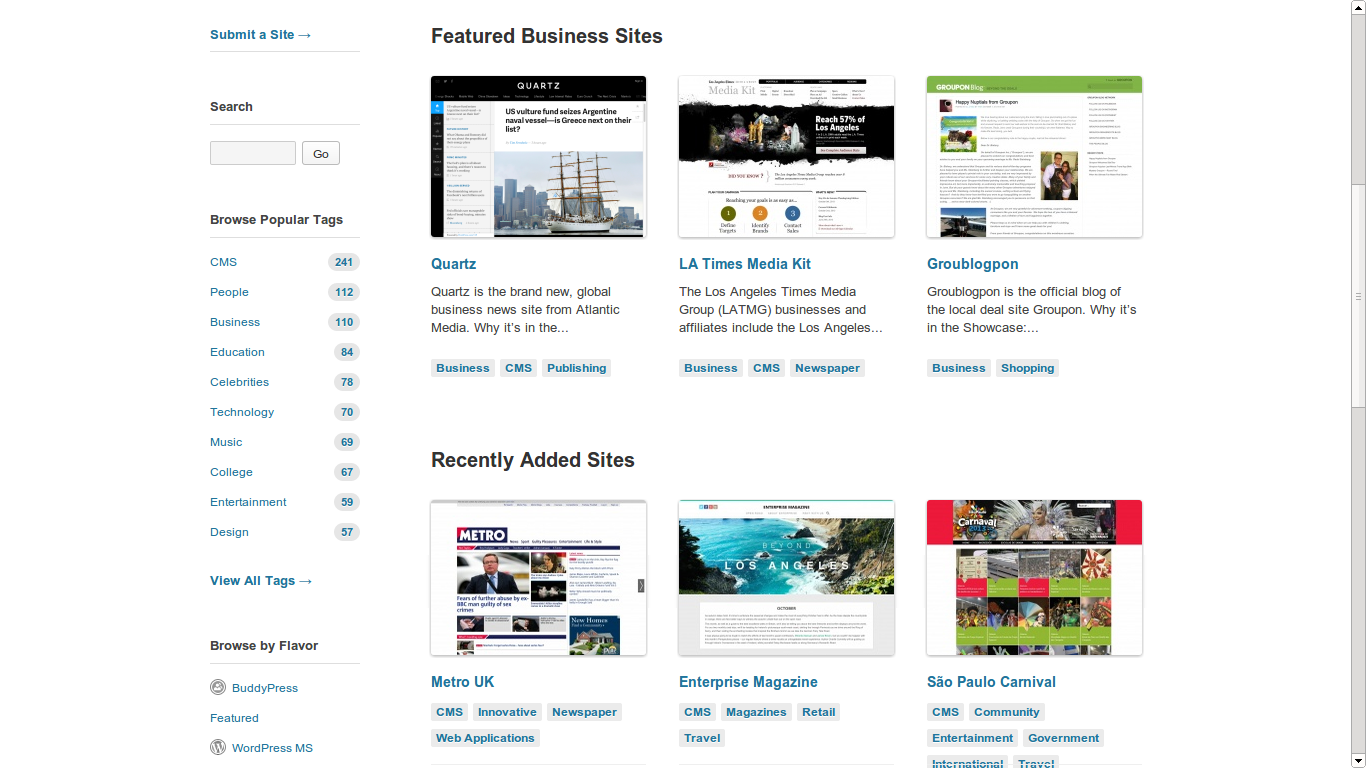The image size is (1366, 768).
Task: Browse the People popular tag
Action: click(x=229, y=292)
